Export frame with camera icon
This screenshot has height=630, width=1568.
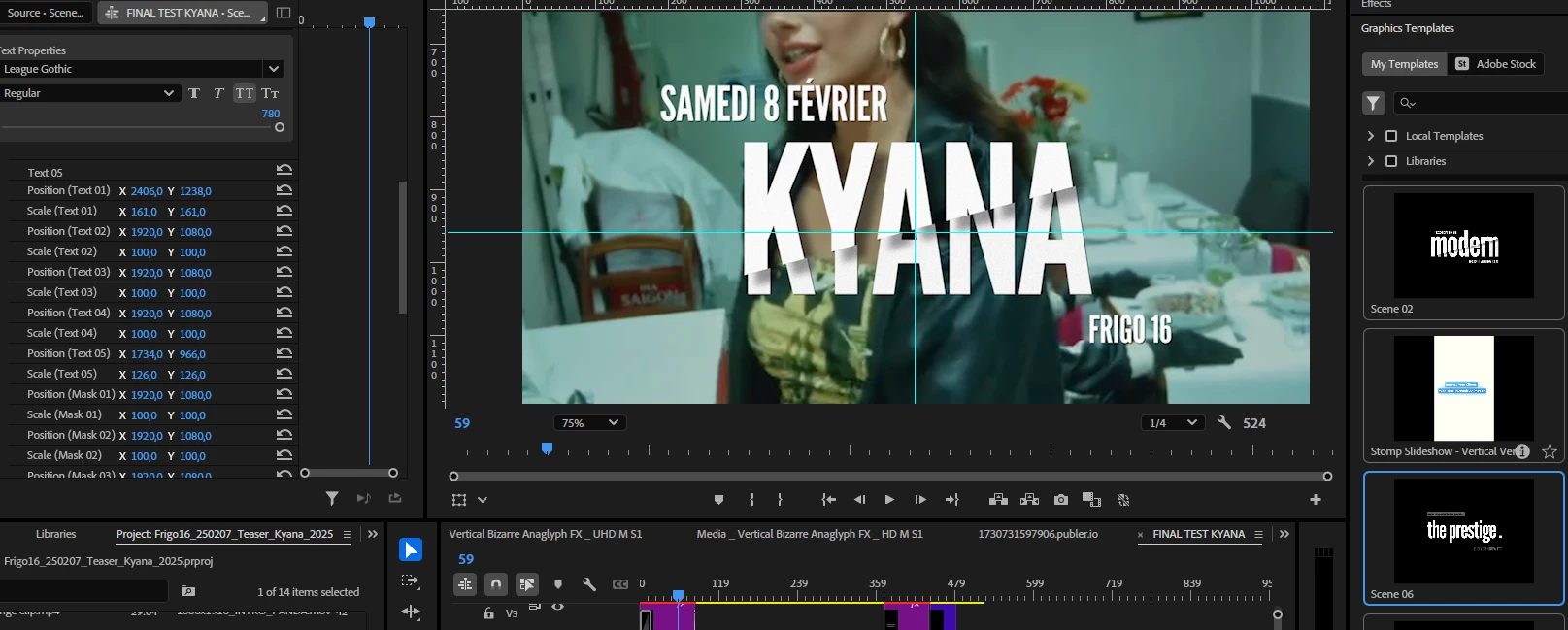pos(1061,500)
